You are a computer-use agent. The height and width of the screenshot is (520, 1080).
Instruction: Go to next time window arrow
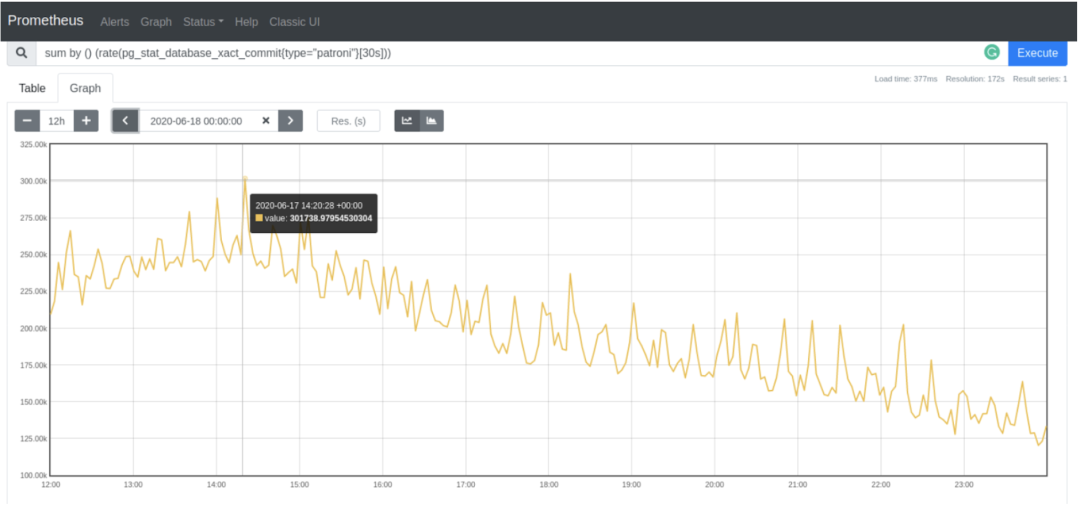(x=290, y=121)
